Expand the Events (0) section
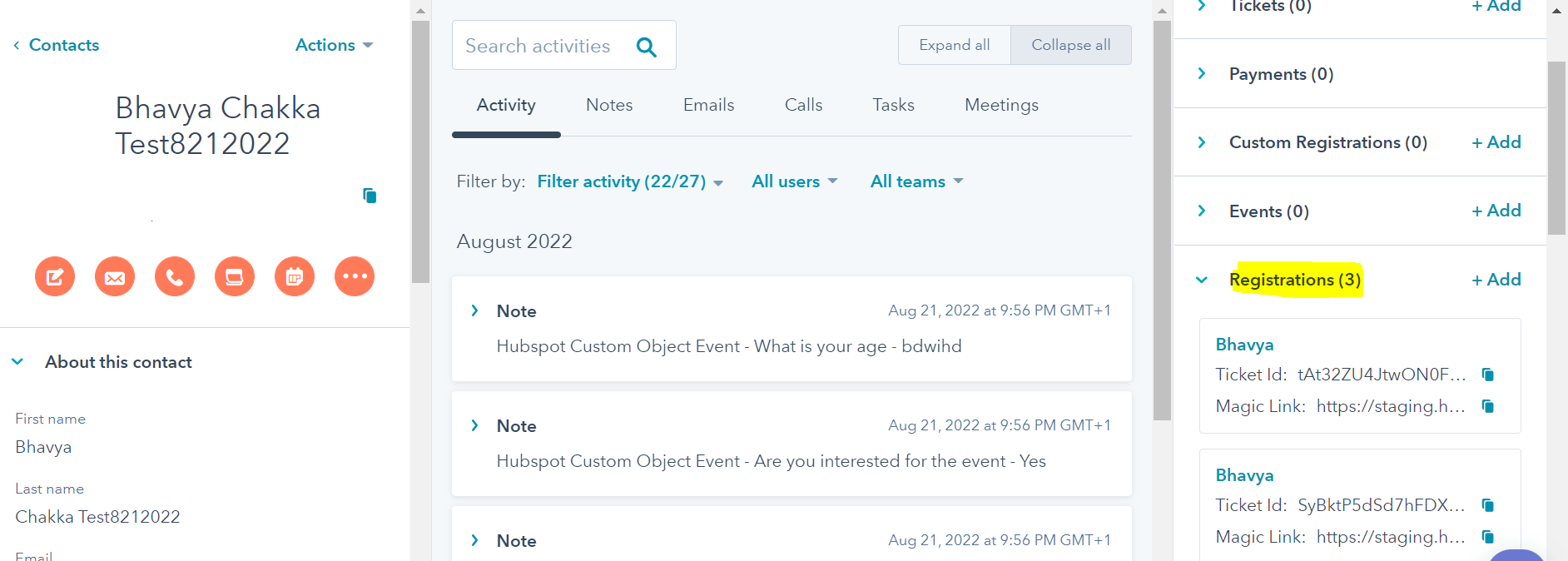The height and width of the screenshot is (561, 1568). 1202,211
